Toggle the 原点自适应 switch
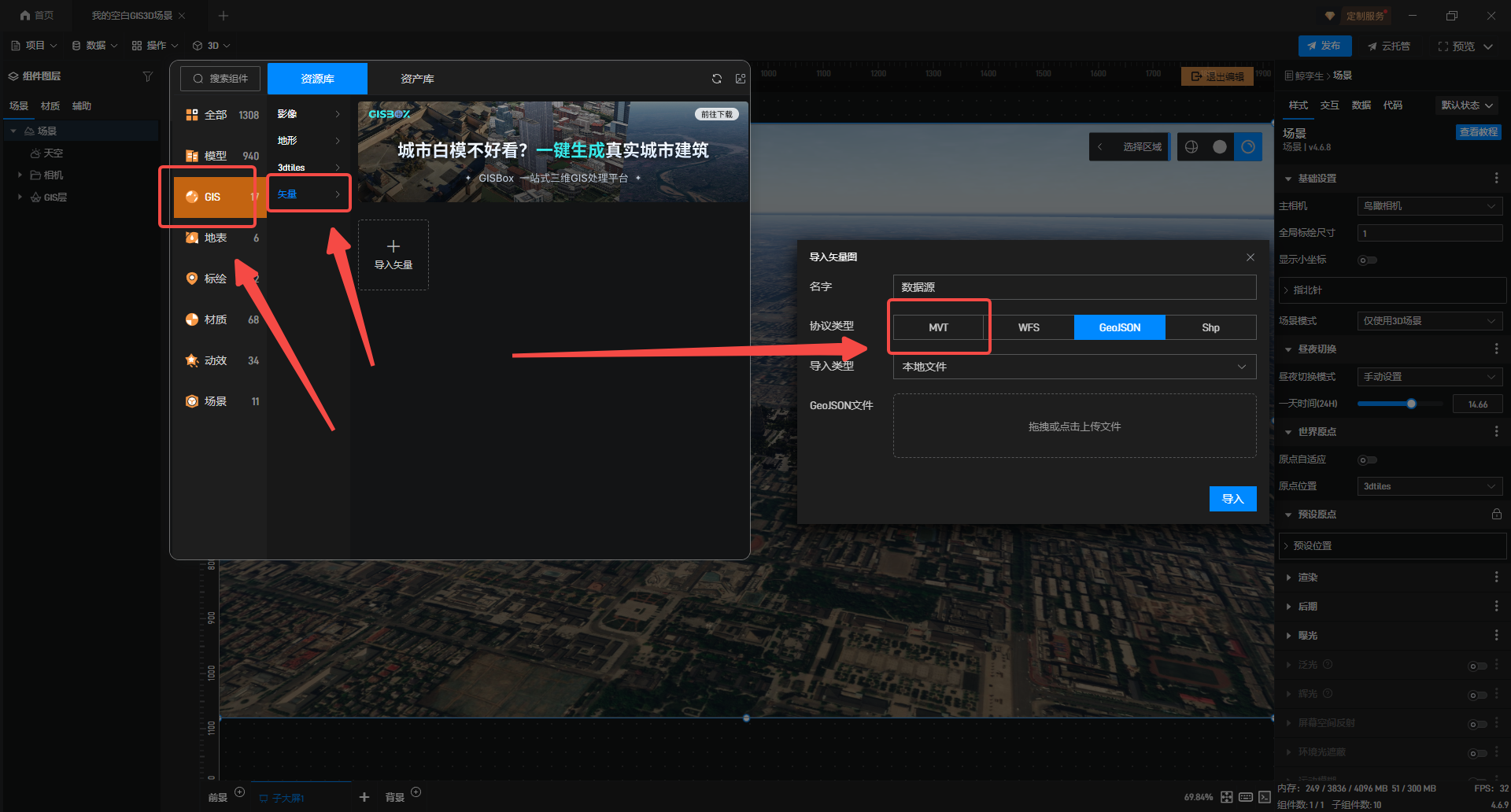1511x812 pixels. [x=1367, y=460]
